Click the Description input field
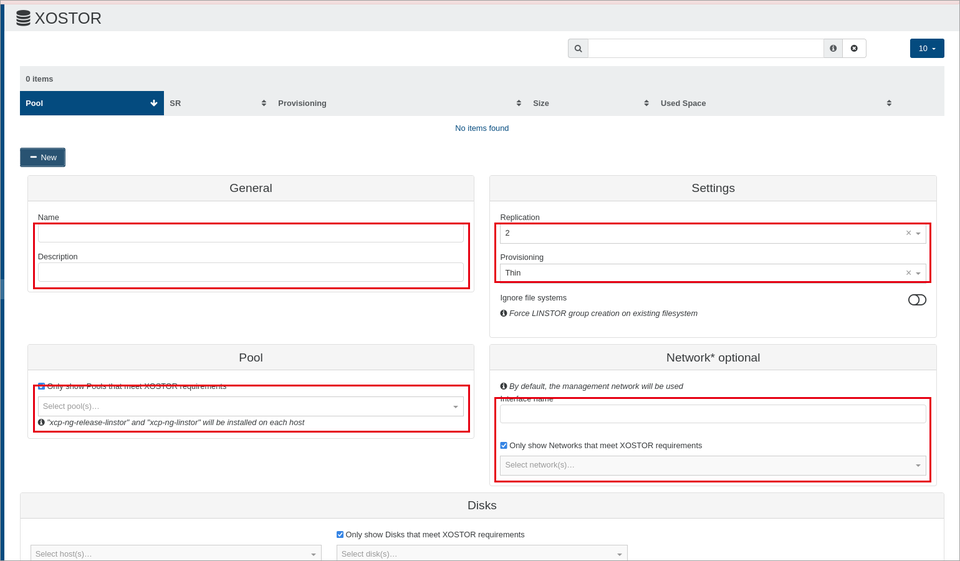 (250, 273)
